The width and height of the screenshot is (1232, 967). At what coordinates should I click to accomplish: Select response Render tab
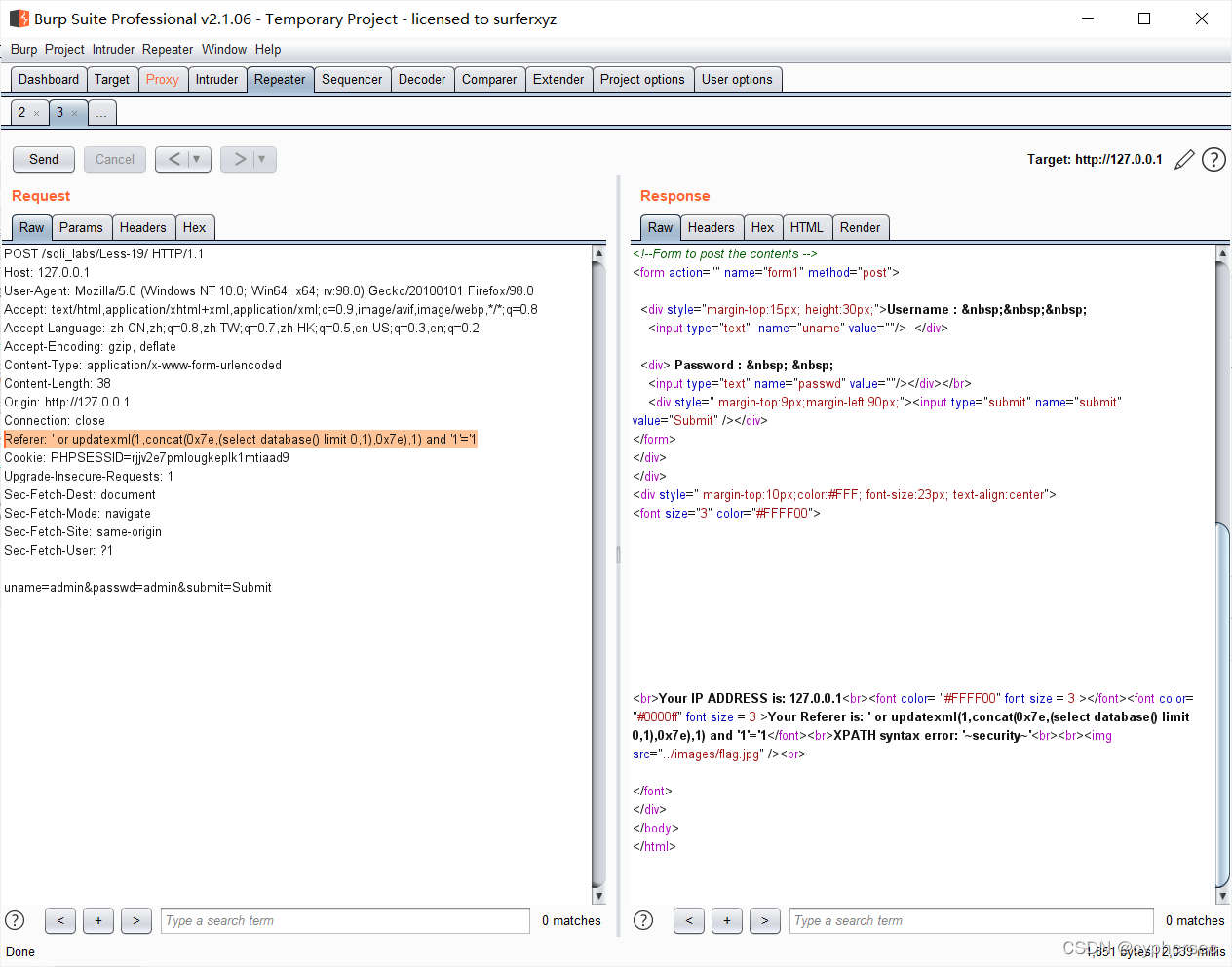pyautogui.click(x=861, y=227)
